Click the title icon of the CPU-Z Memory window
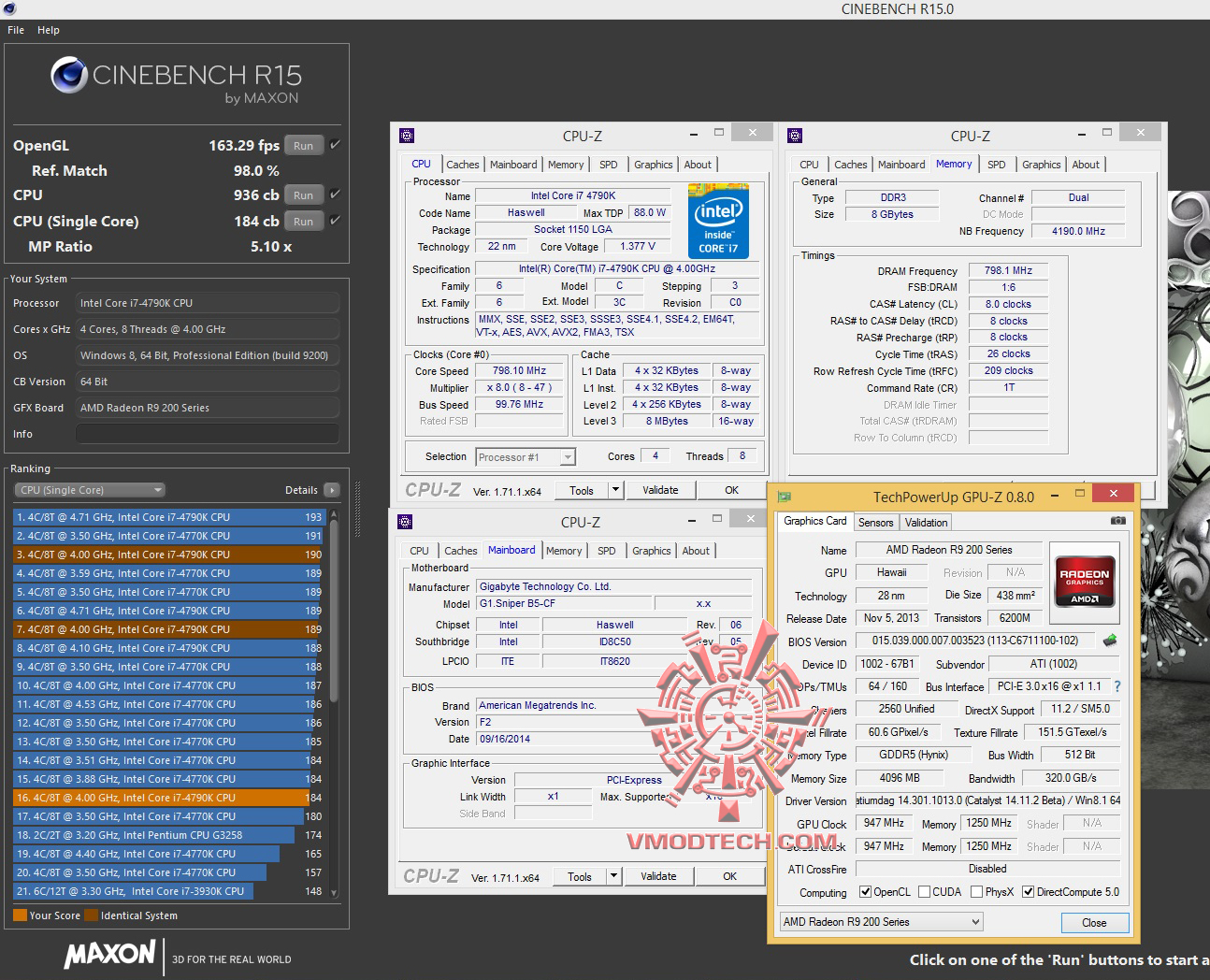This screenshot has height=980, width=1210. click(795, 136)
